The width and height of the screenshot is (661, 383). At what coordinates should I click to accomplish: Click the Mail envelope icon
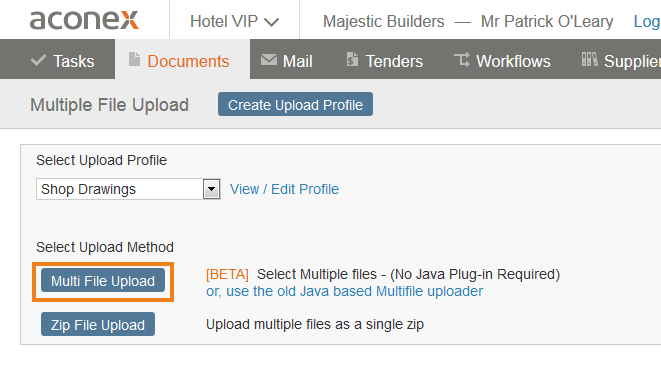(x=269, y=60)
